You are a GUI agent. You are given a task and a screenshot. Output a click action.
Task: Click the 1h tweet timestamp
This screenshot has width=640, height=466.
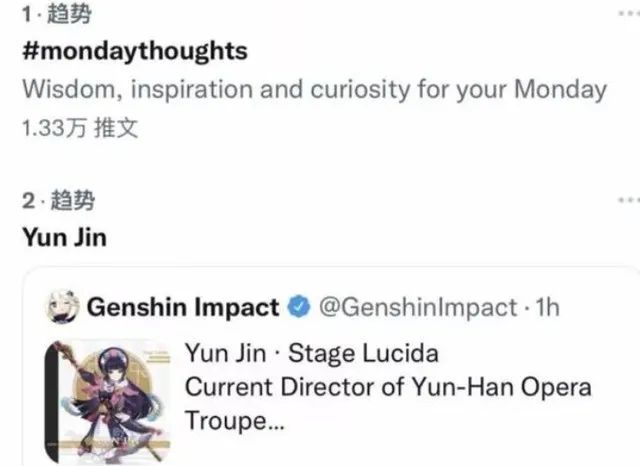pyautogui.click(x=548, y=308)
